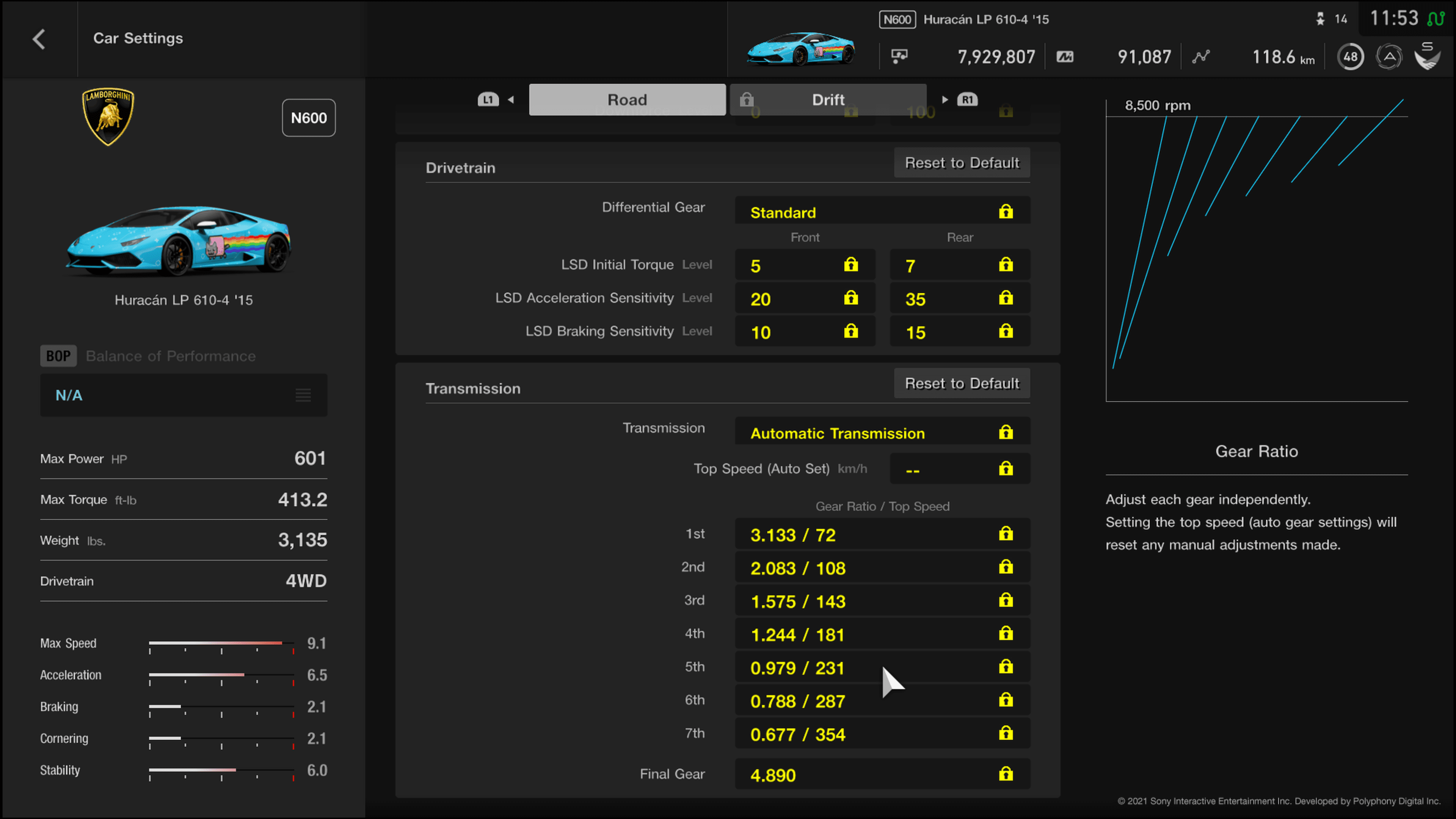The image size is (1456, 819).
Task: Click lock icon on Automatic Transmission row
Action: [x=1006, y=432]
